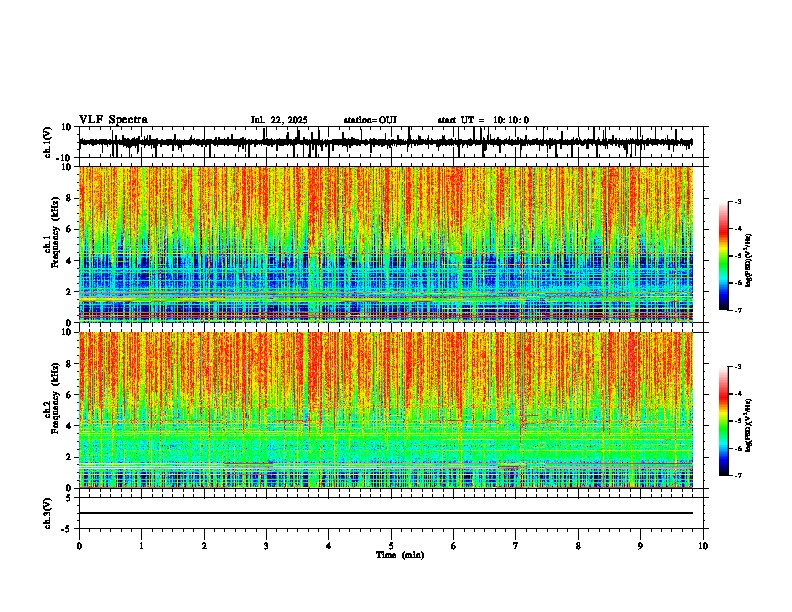Click the "8" kHz tick on ch.2 spectrogram
Viewport: 792px width, 612px height.
70,364
